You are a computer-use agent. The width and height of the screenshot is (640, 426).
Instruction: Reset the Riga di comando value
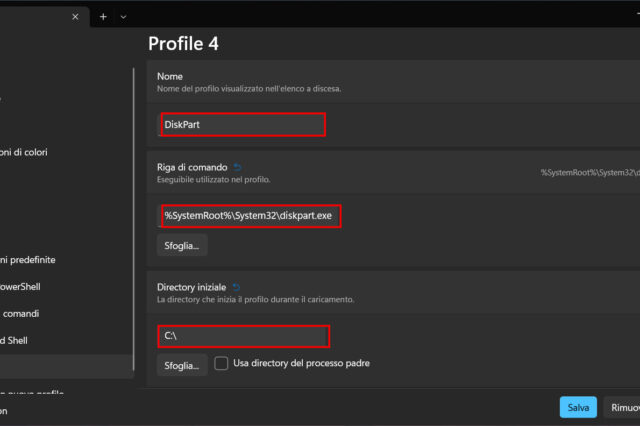[237, 167]
